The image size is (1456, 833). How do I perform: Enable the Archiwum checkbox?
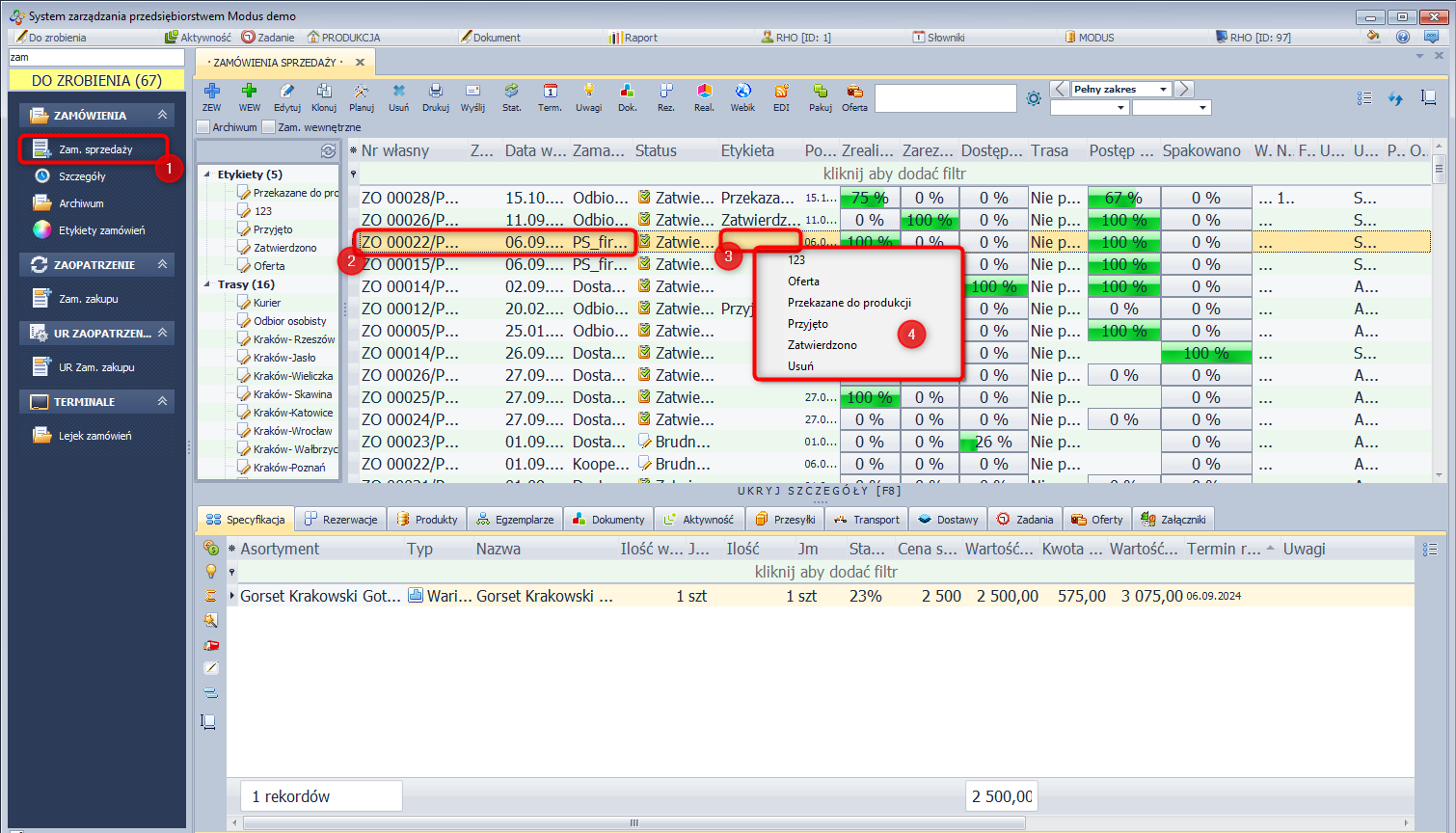[x=203, y=127]
